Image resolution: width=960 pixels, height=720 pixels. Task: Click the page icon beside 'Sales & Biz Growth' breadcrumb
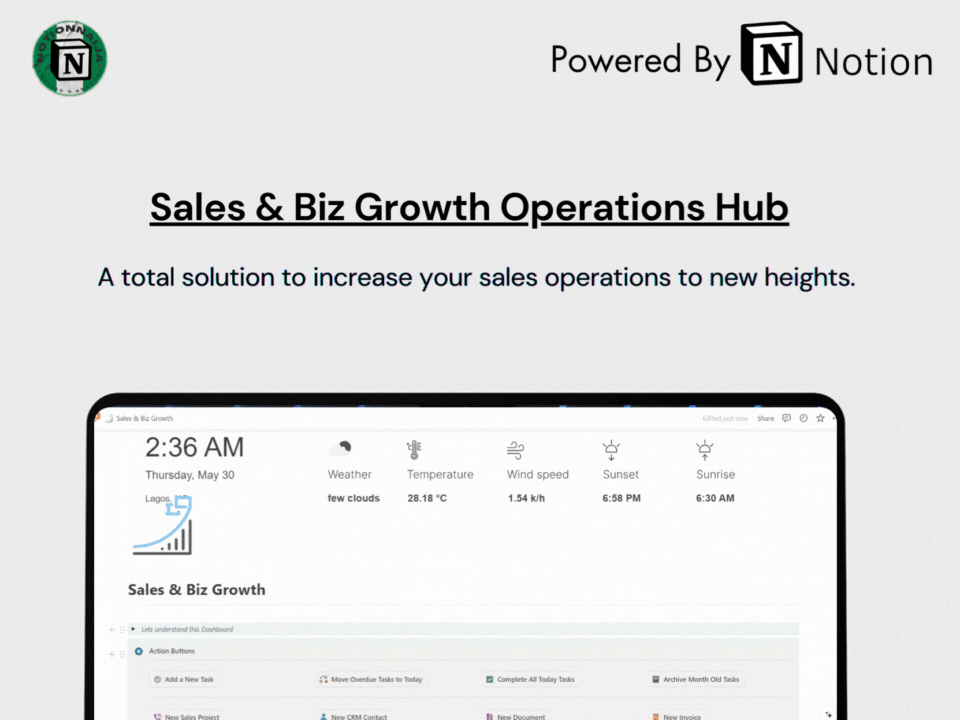pos(110,419)
